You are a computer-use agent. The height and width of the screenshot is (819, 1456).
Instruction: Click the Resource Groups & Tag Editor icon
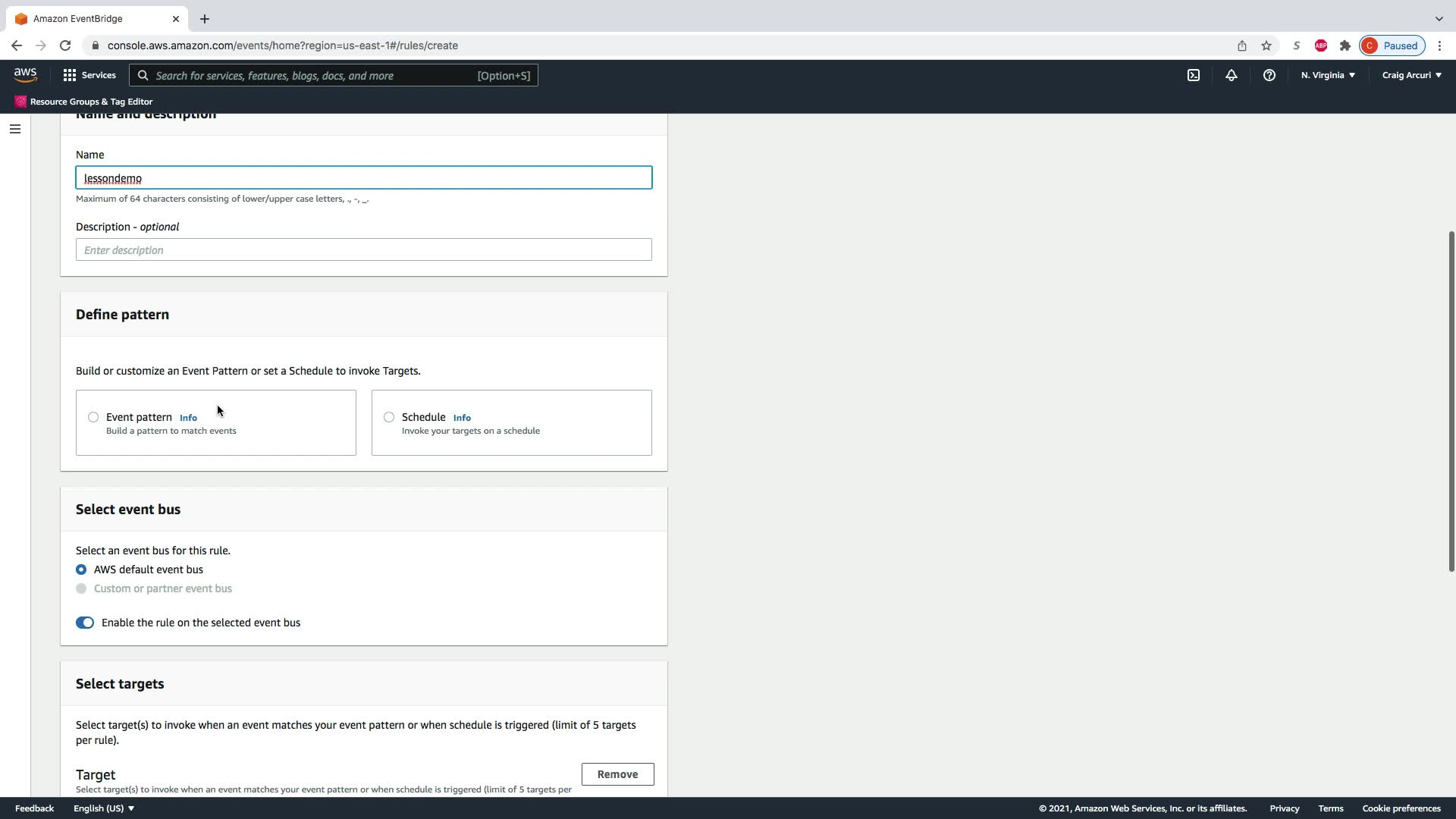20,102
